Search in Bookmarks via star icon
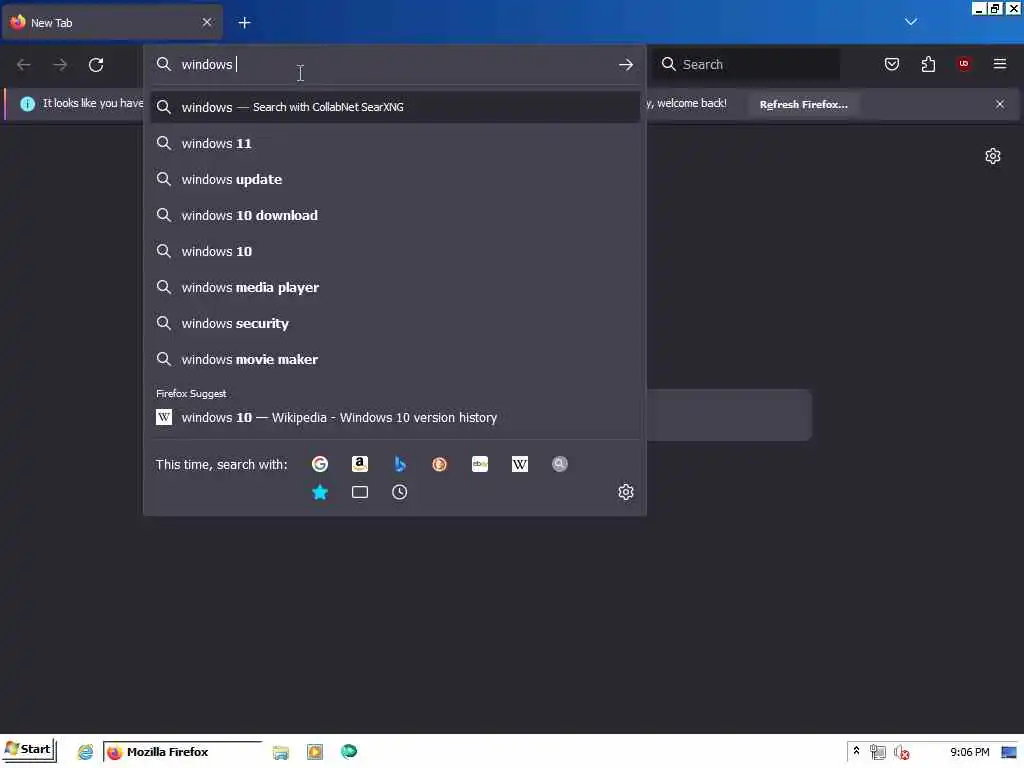The height and width of the screenshot is (768, 1024). [320, 492]
